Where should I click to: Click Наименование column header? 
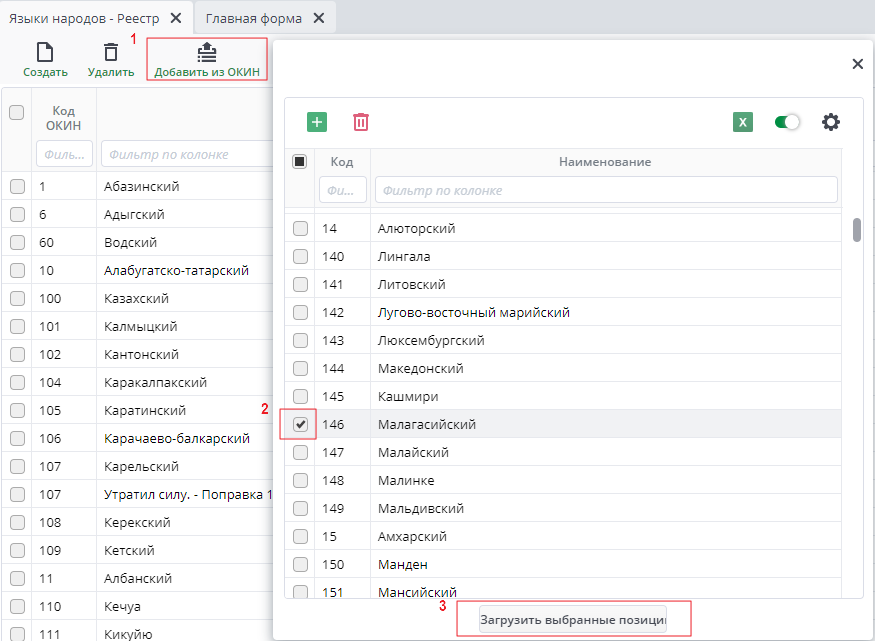coord(605,162)
